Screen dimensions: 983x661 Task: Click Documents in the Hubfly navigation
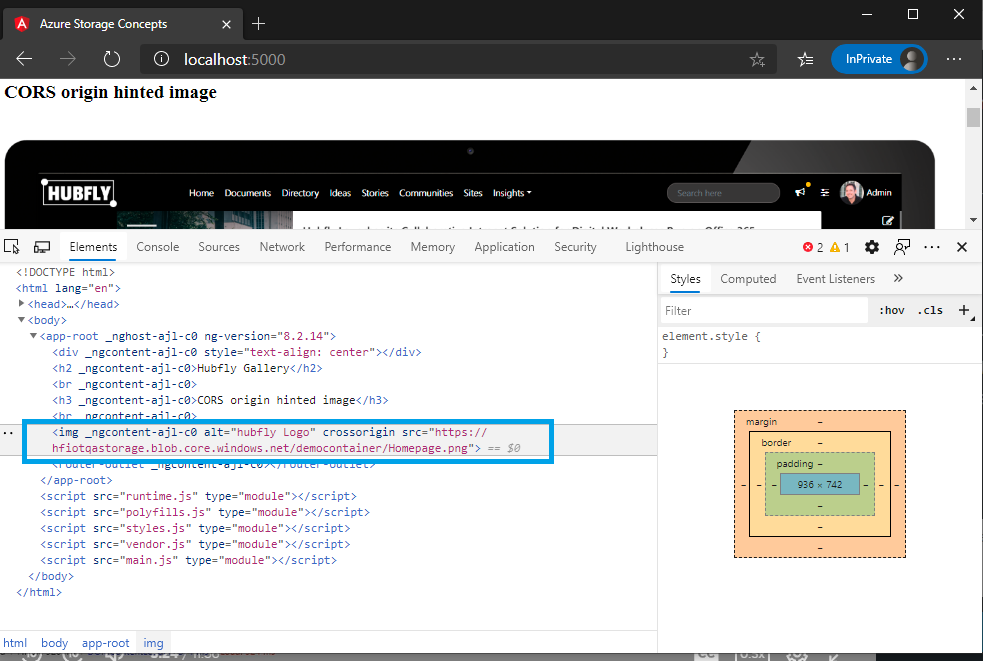[x=248, y=193]
